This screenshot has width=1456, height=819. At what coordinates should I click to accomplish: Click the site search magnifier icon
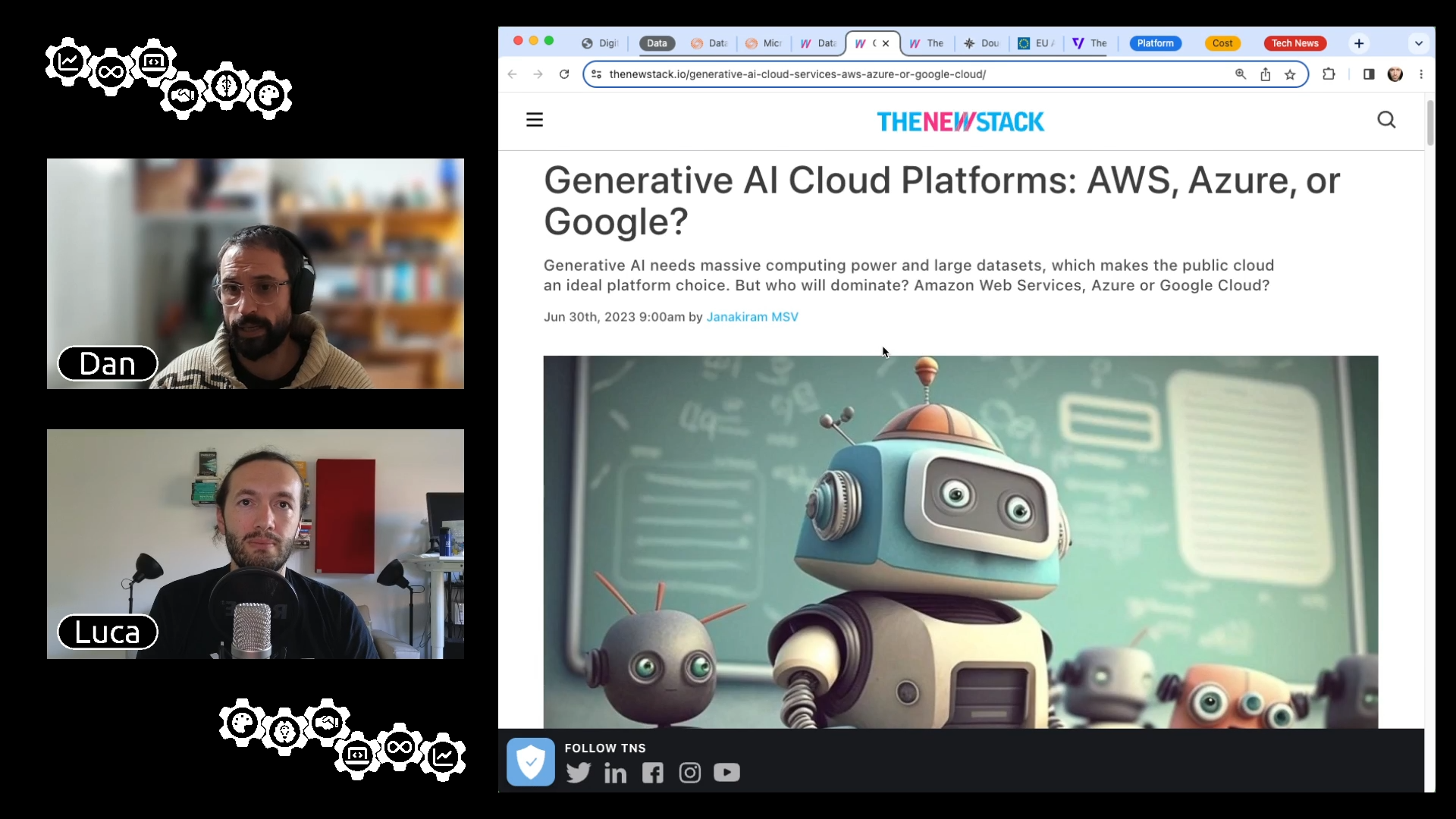[x=1386, y=120]
